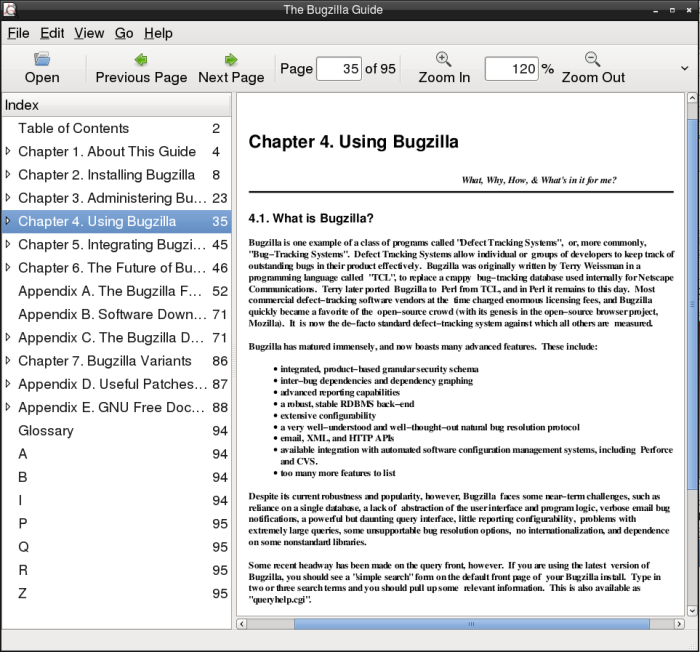Expand Chapter 2. Installing Bugzilla node
This screenshot has width=700, height=652.
pyautogui.click(x=9, y=175)
